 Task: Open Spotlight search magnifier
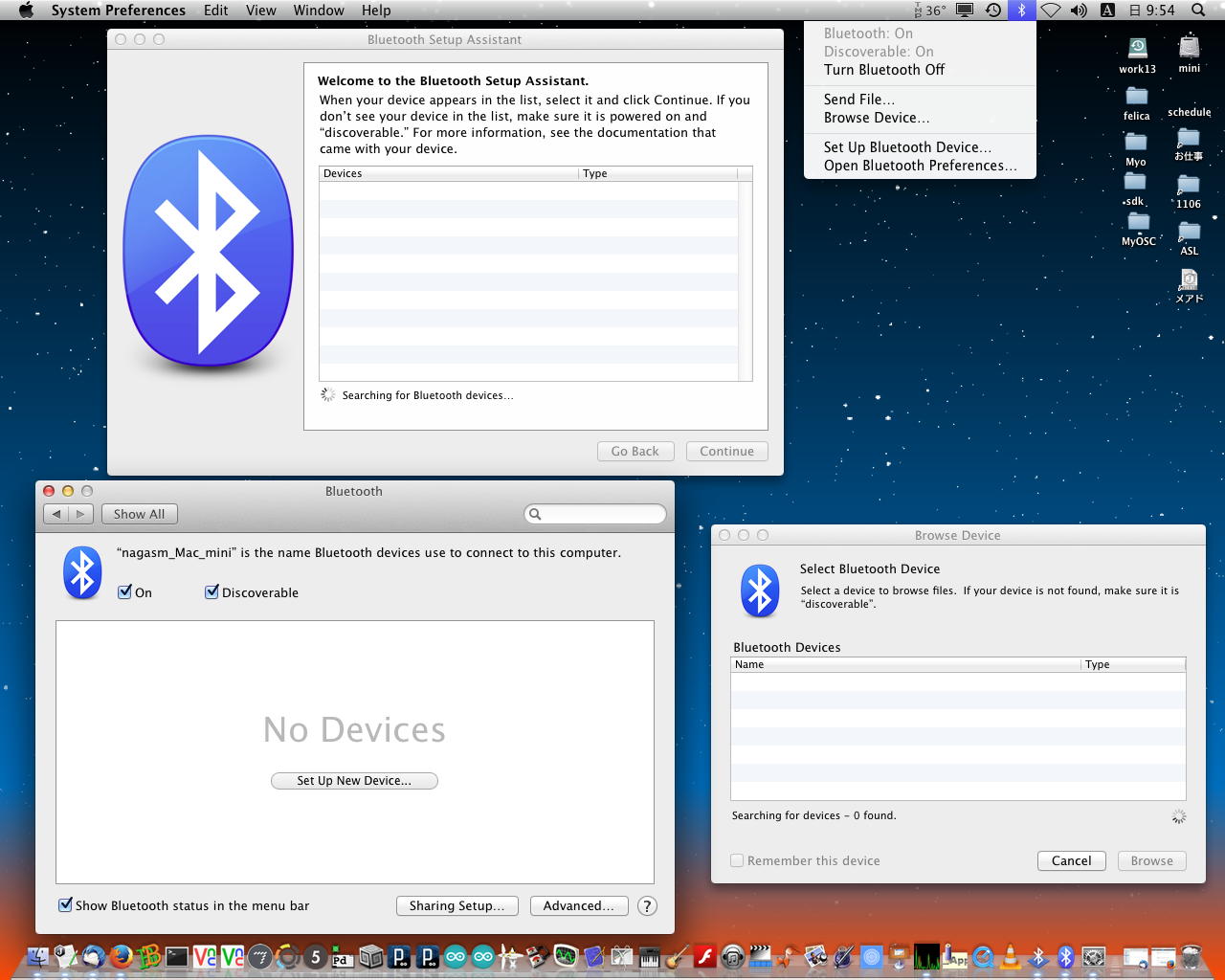(x=1198, y=11)
